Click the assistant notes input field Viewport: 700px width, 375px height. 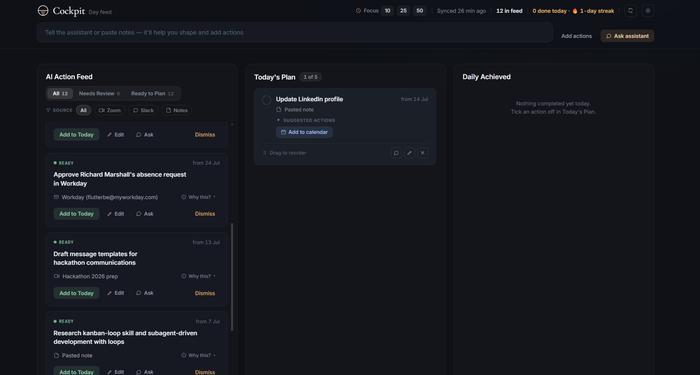(295, 33)
